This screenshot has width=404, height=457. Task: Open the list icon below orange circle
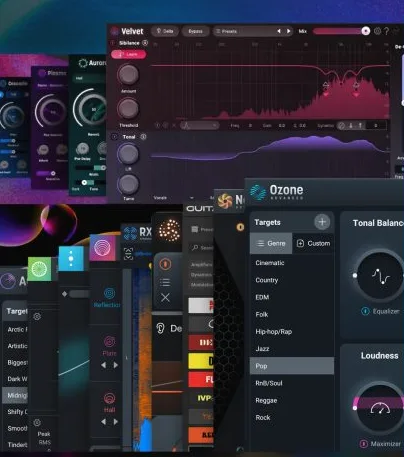tap(165, 282)
